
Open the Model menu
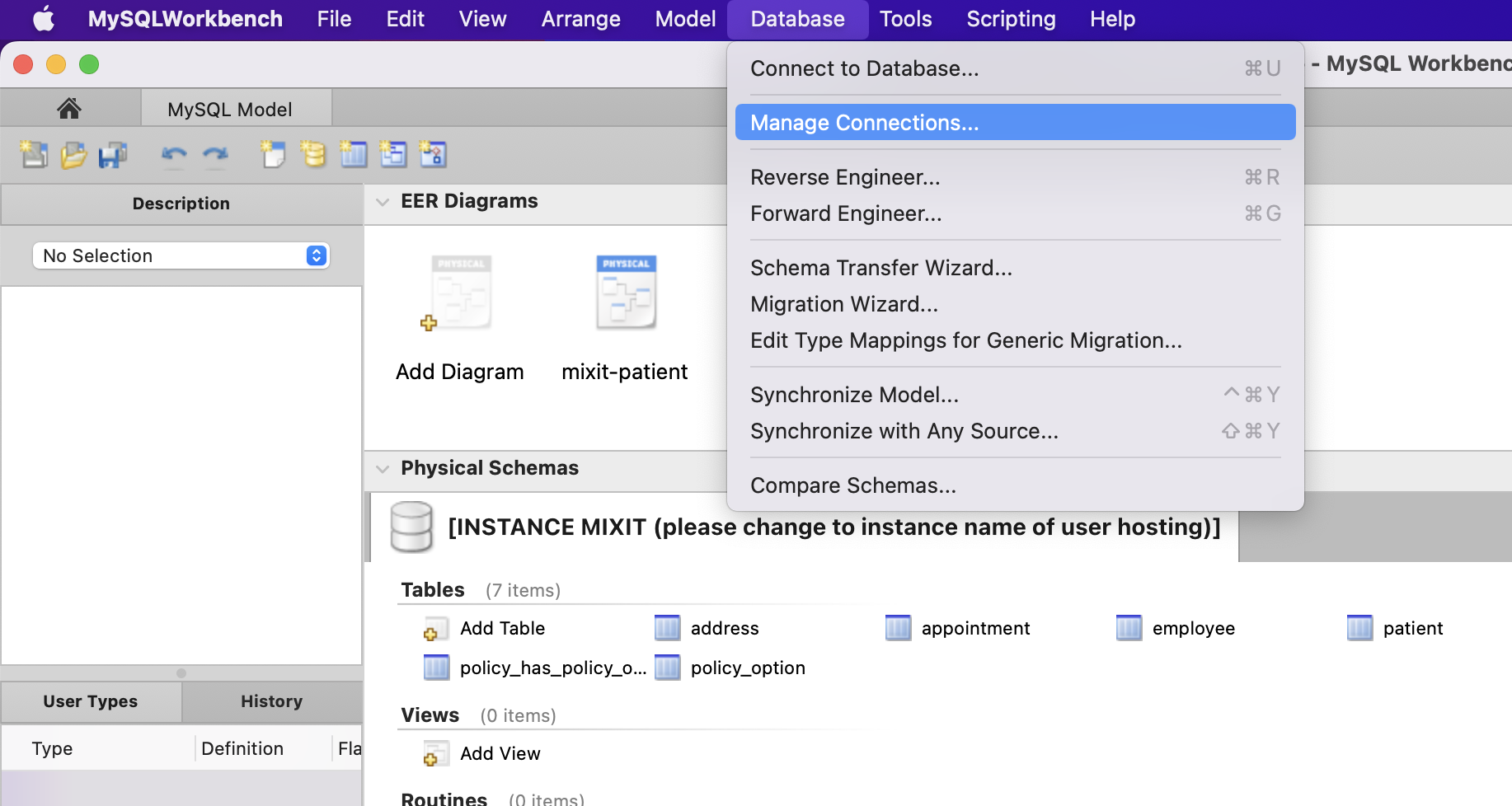[686, 19]
